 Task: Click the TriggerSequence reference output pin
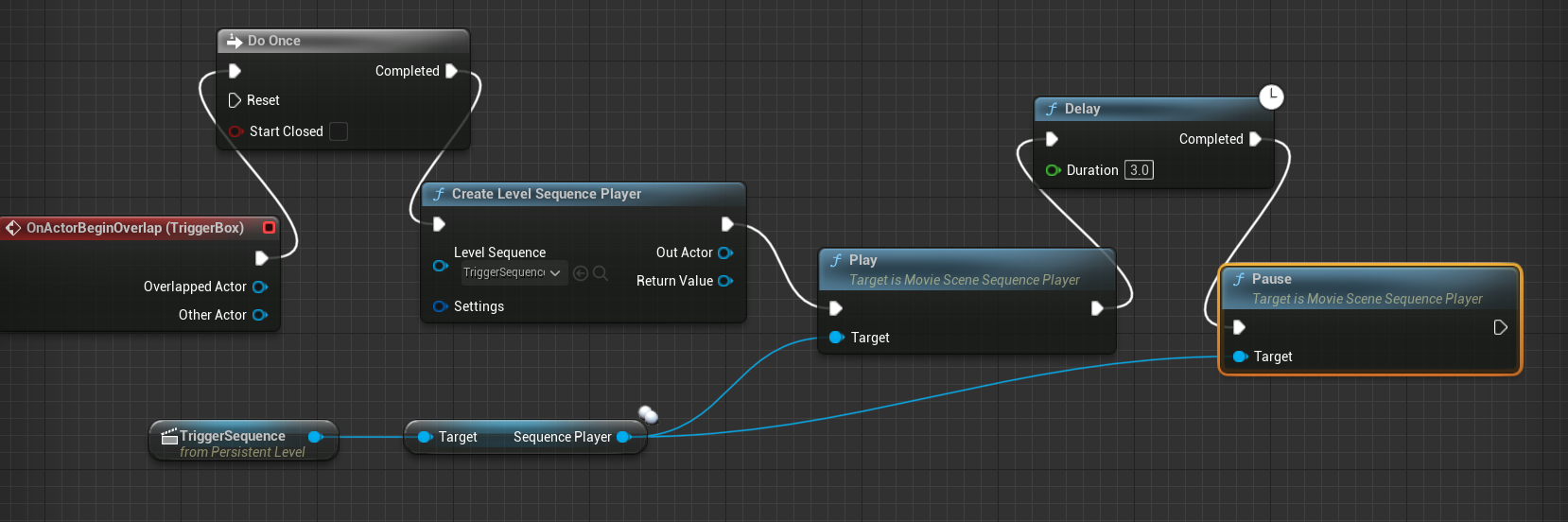click(x=316, y=437)
